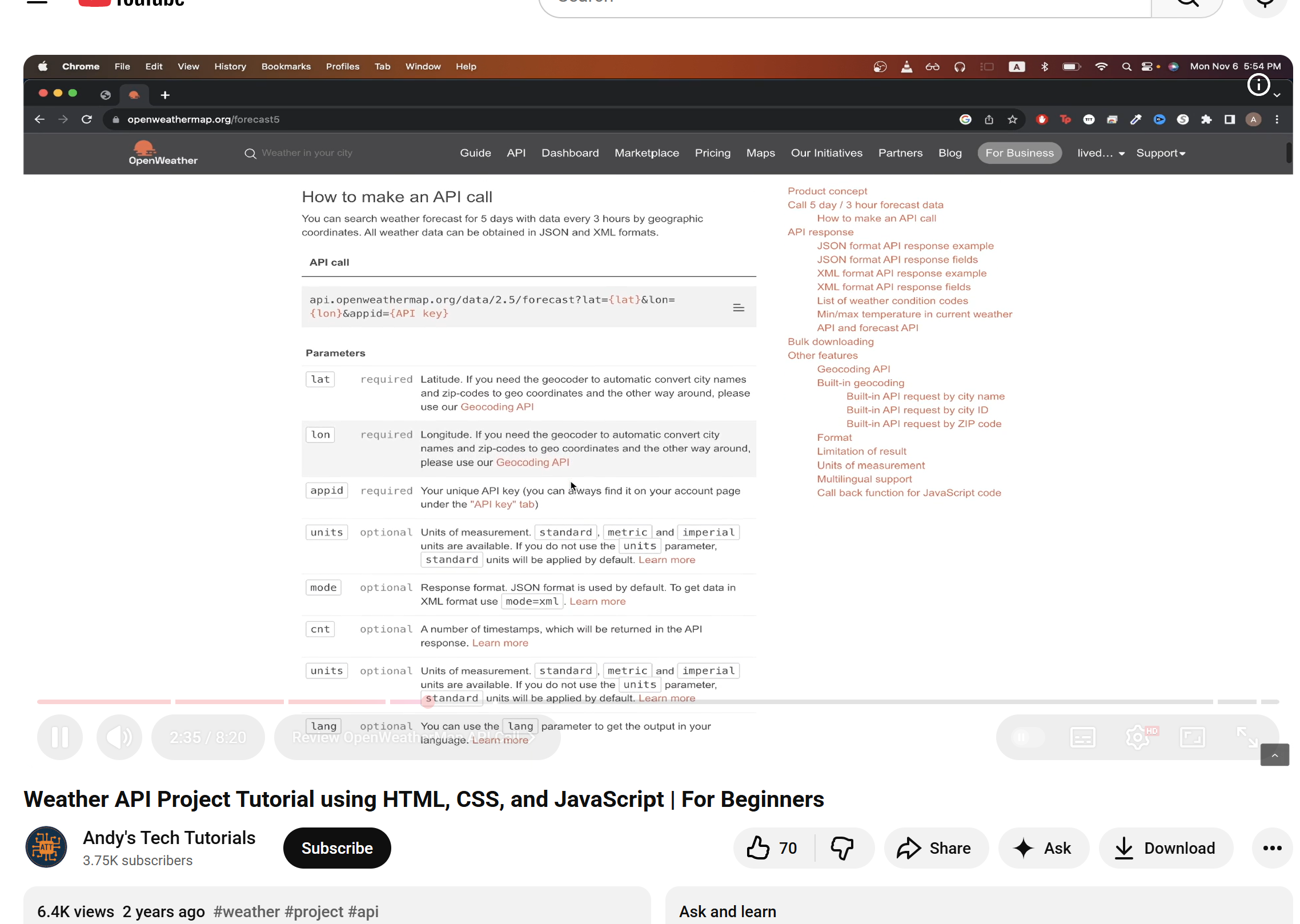Mute the video volume speaker icon

pyautogui.click(x=119, y=737)
